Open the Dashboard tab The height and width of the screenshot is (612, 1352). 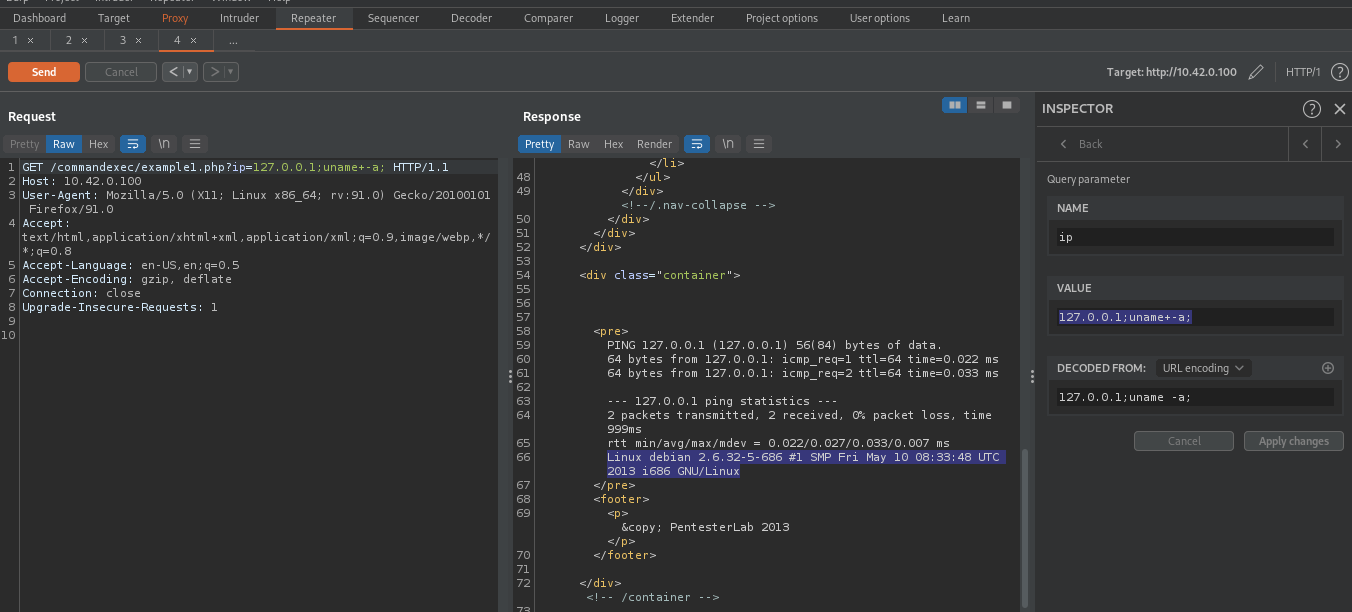[39, 18]
